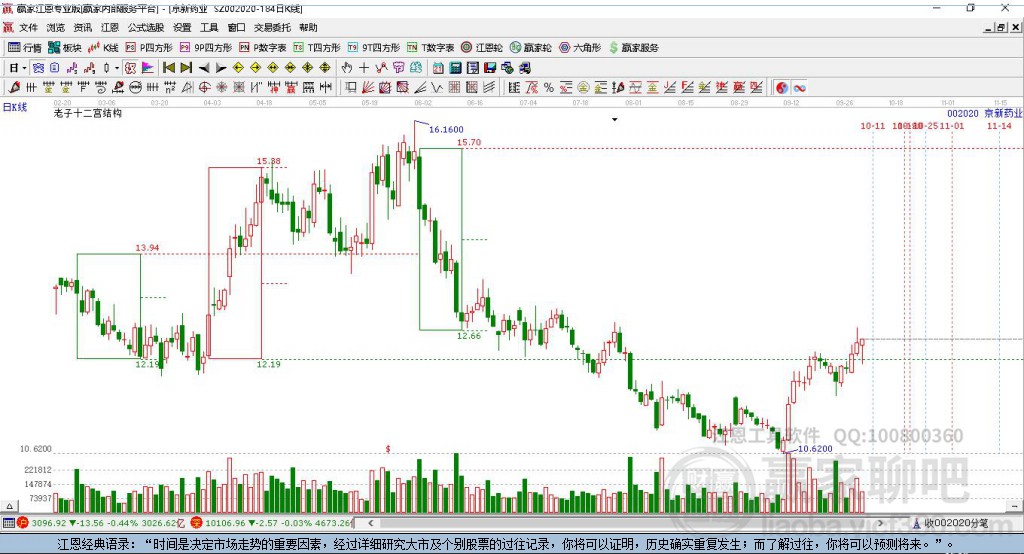Click the red floppy save icon
Image resolution: width=1024 pixels, height=554 pixels.
pos(490,68)
